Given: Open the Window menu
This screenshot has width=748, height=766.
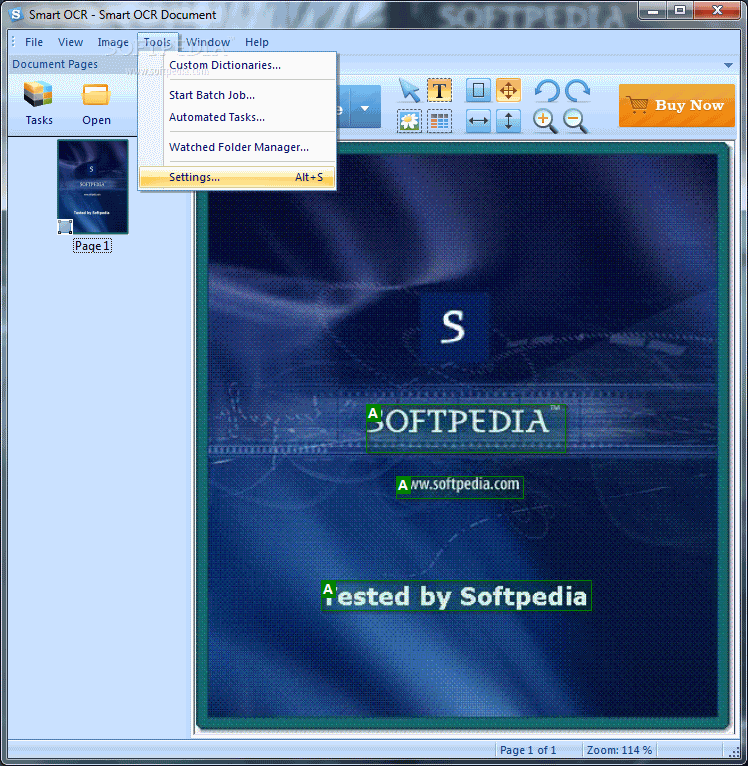Looking at the screenshot, I should click(208, 42).
